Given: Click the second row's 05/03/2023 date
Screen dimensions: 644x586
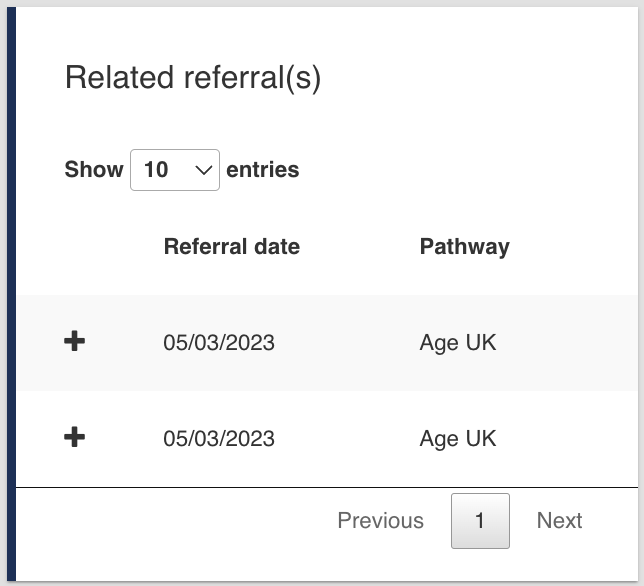Looking at the screenshot, I should [219, 439].
